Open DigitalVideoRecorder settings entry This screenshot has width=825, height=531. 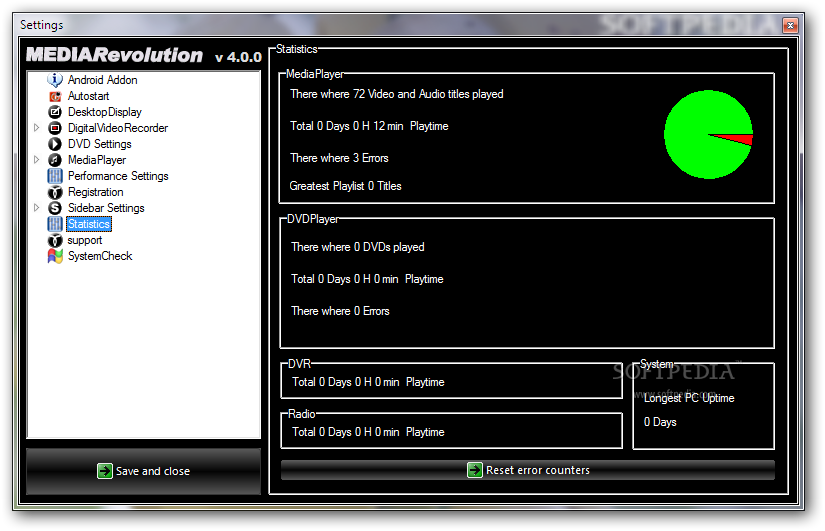point(118,128)
